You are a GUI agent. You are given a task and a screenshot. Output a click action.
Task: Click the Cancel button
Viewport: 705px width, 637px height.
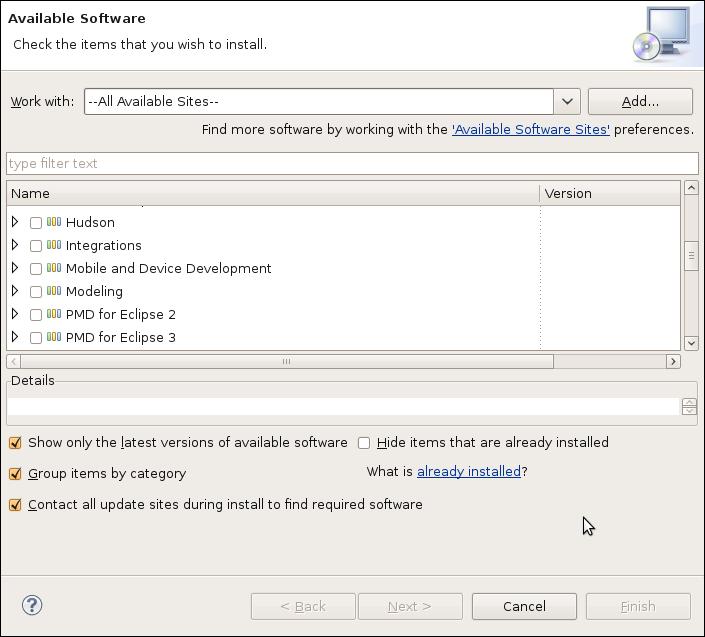click(524, 606)
